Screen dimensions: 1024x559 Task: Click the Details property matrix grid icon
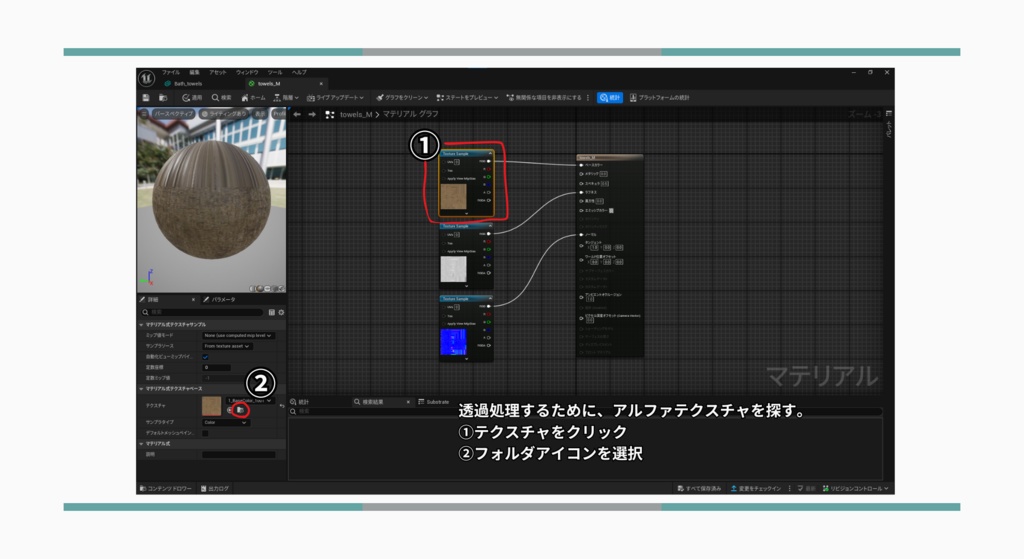coord(272,312)
